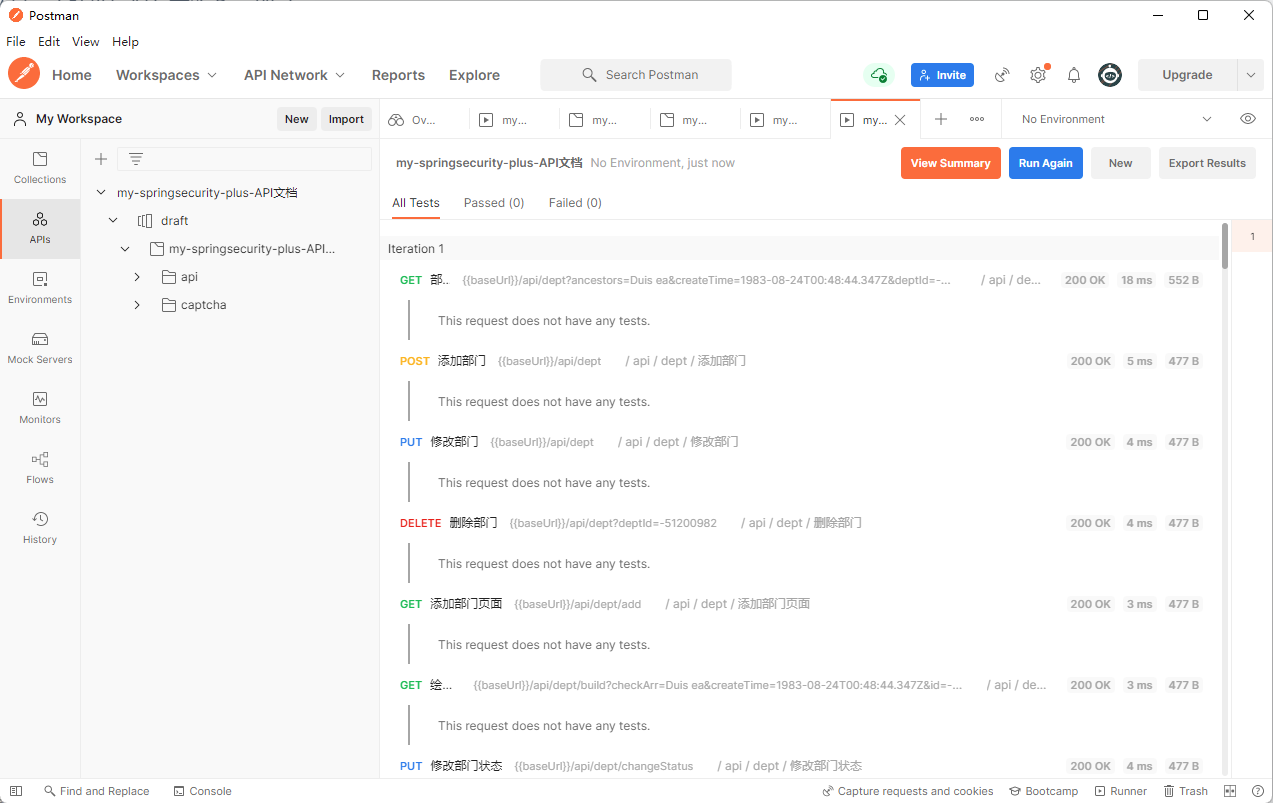Collapse the my-springsecurity-plus-API... collection node
This screenshot has width=1273, height=803.
(125, 248)
